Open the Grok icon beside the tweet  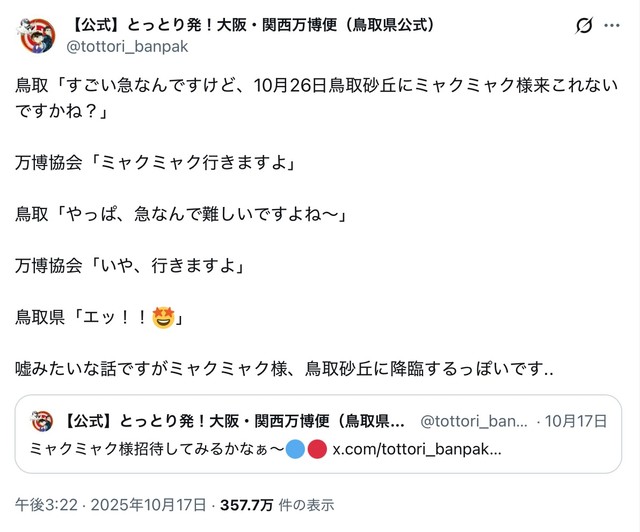[584, 27]
